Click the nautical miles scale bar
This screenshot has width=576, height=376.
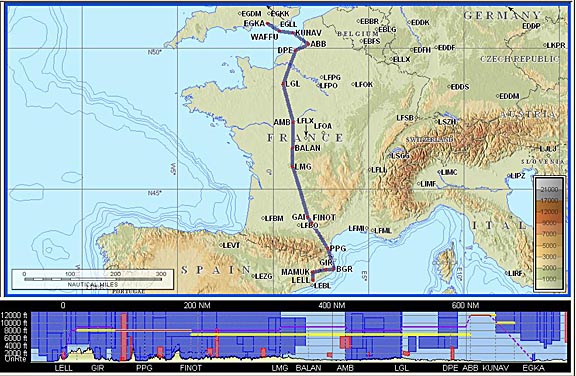(x=93, y=279)
